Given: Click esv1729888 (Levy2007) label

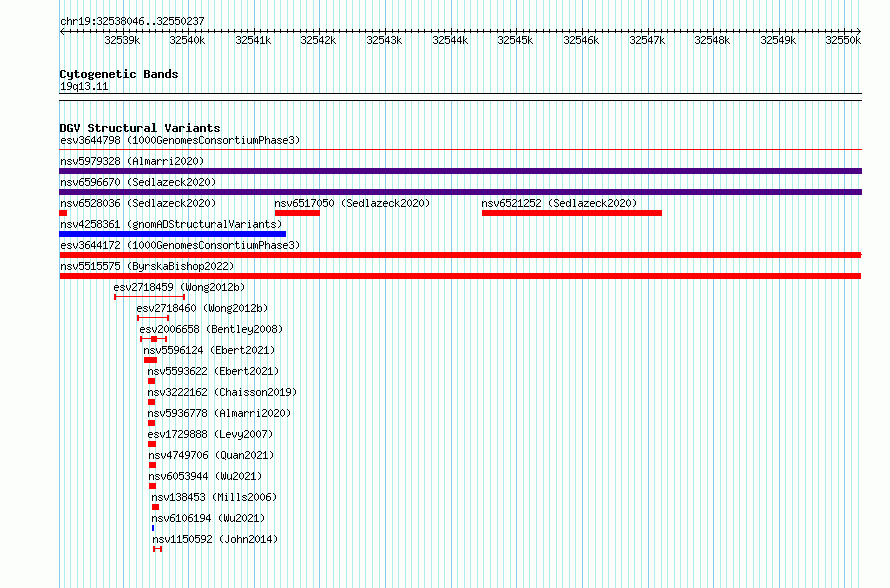Looking at the screenshot, I should click(x=210, y=434).
